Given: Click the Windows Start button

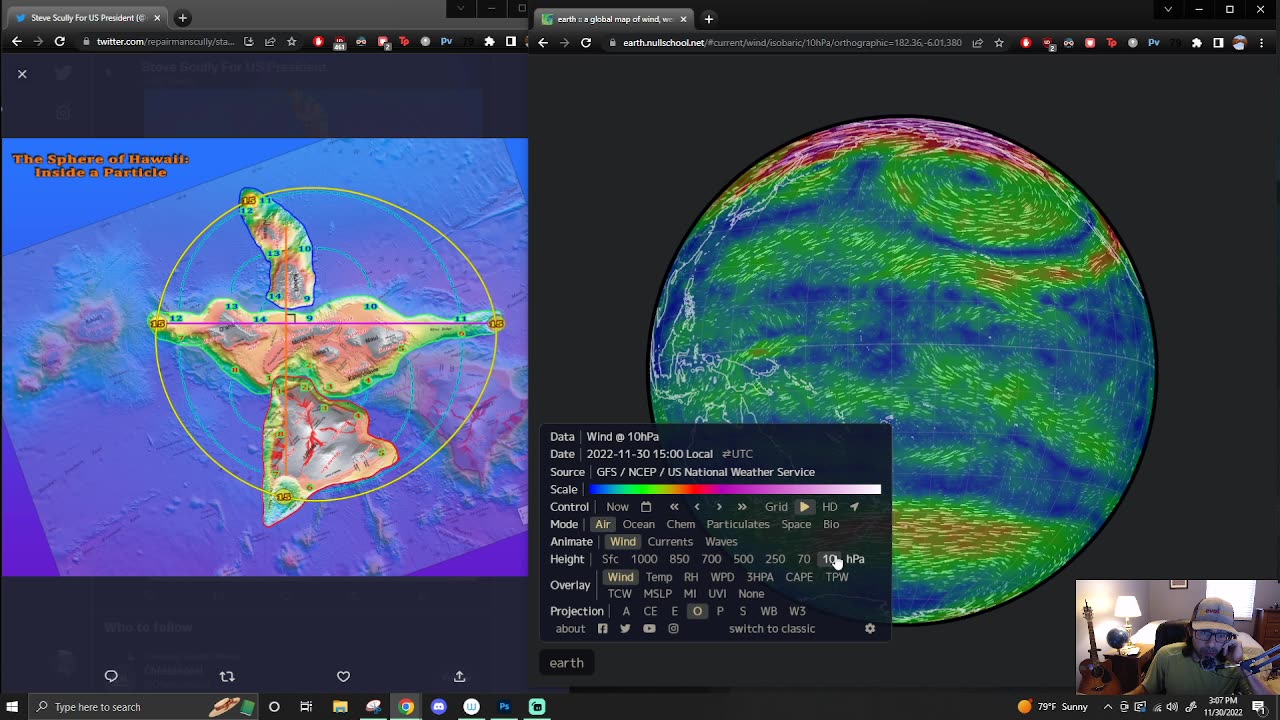Looking at the screenshot, I should (x=12, y=707).
